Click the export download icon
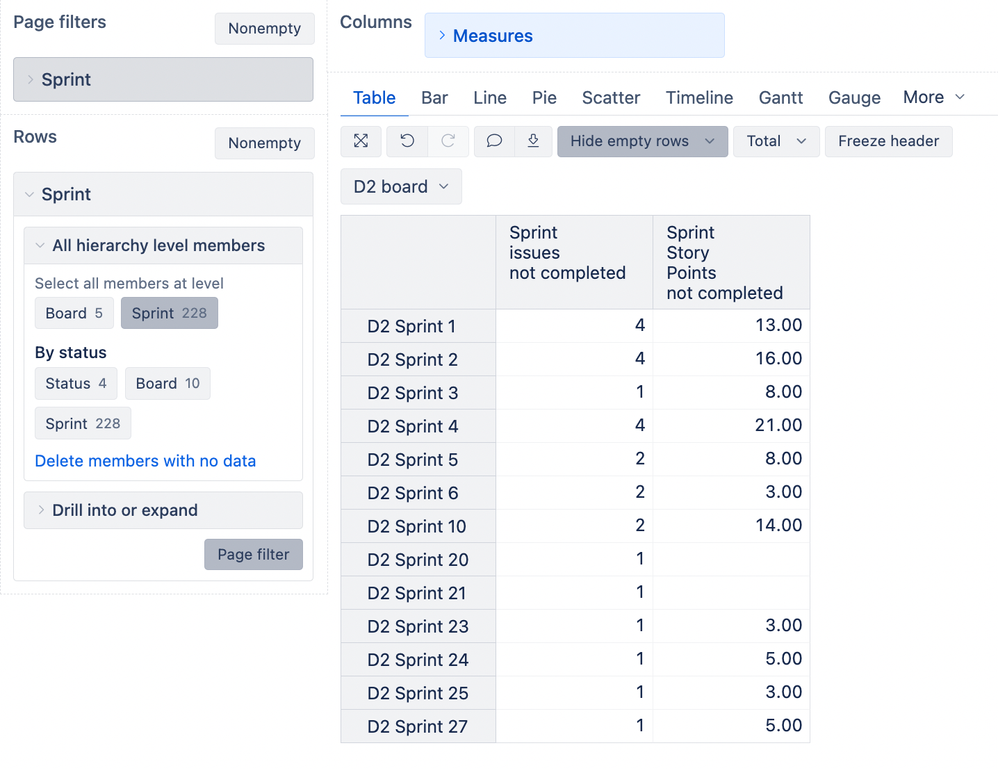The height and width of the screenshot is (769, 998). (x=533, y=141)
